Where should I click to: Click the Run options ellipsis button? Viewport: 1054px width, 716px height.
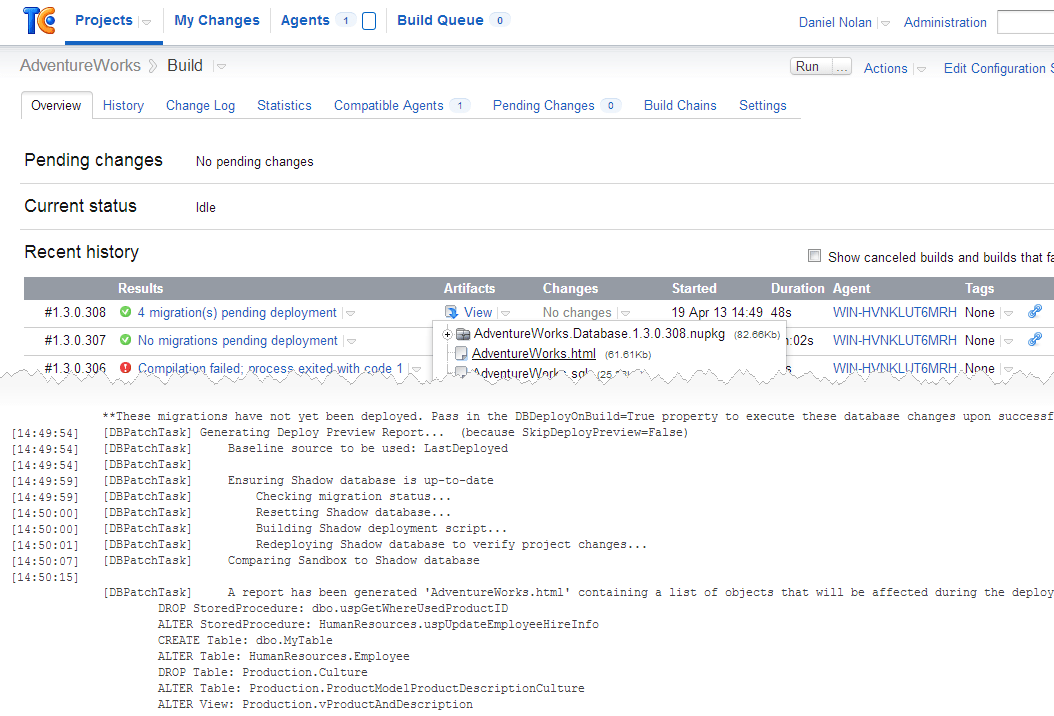click(842, 67)
